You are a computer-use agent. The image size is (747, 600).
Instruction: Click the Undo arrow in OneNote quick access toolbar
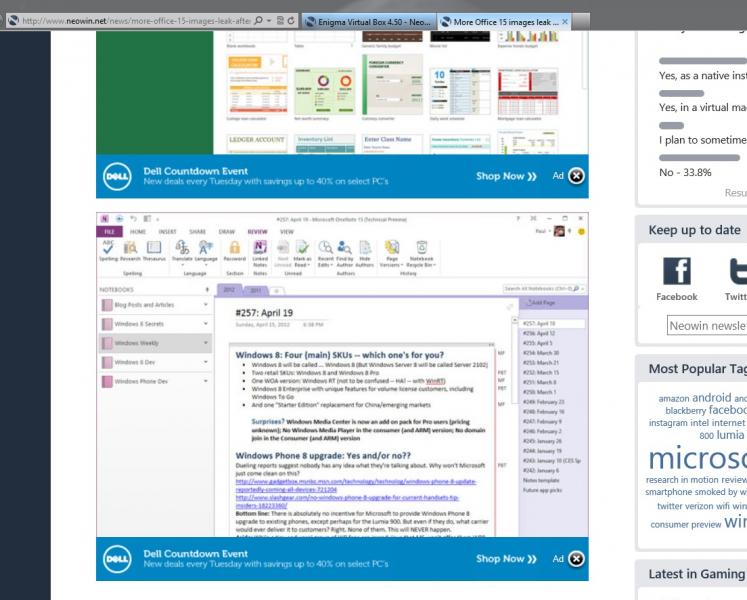[x=133, y=219]
